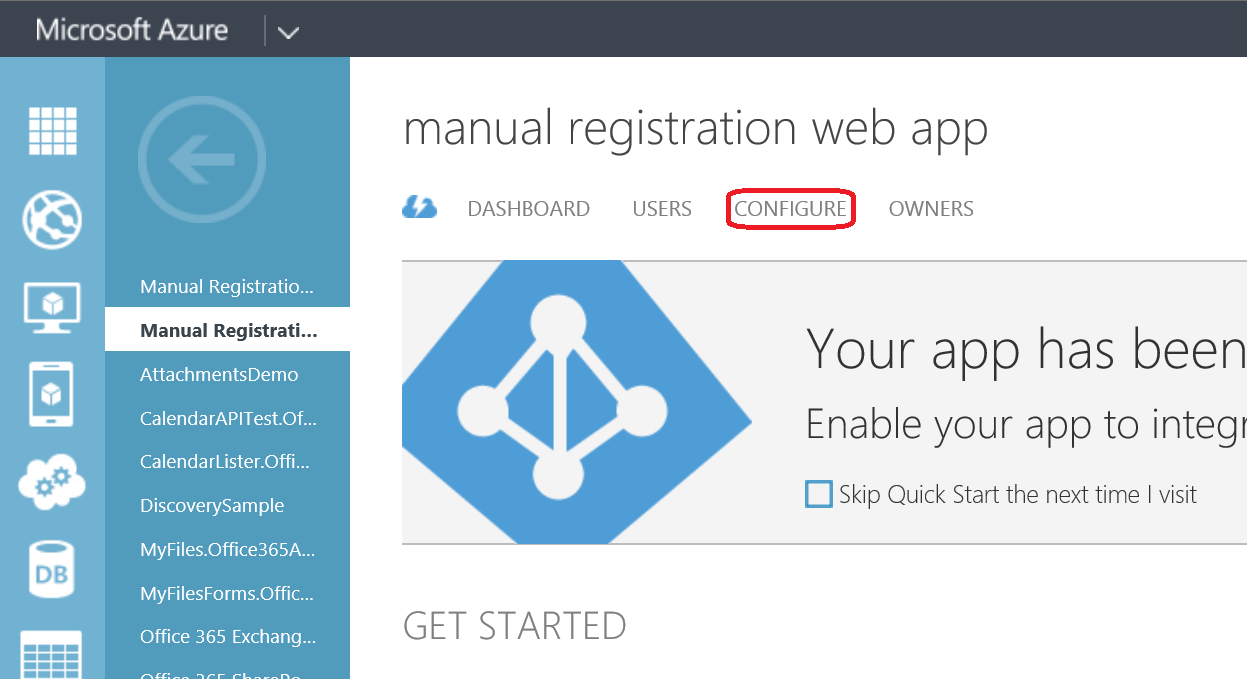Select highlighted Manual Registrati... app entry

(x=227, y=331)
